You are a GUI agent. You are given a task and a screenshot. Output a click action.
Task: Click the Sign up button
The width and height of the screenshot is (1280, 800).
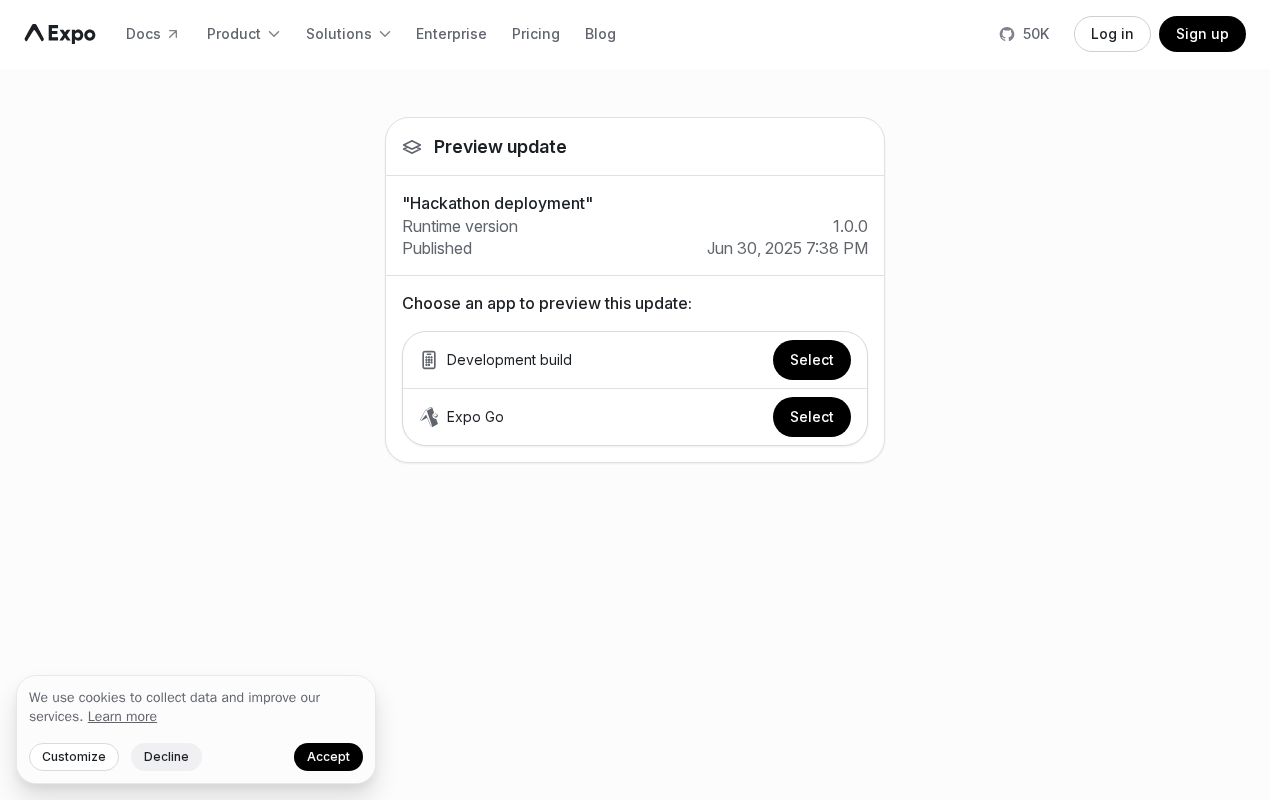1202,34
